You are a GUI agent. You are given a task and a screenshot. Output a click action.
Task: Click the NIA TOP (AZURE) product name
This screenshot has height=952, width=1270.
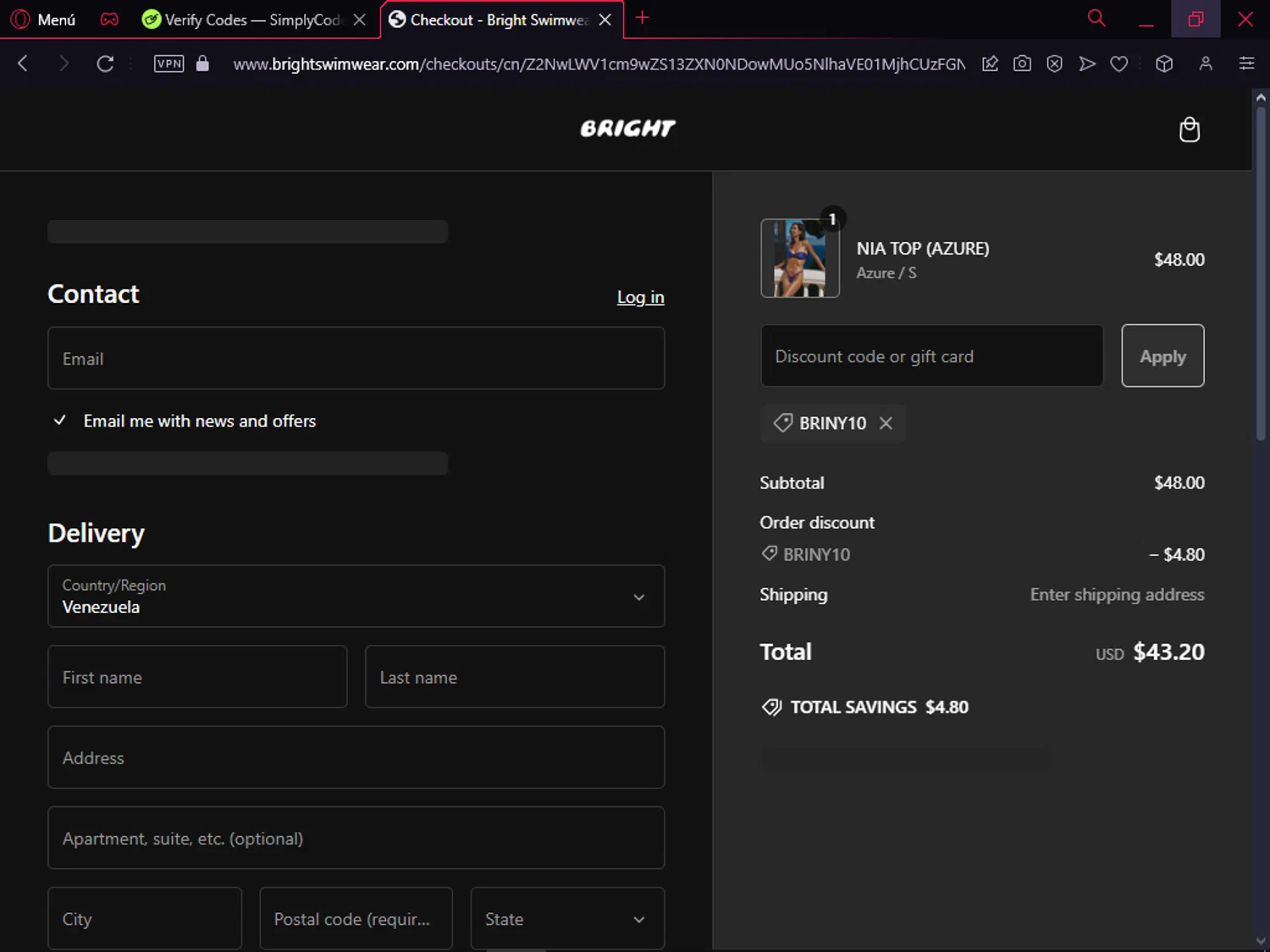(x=922, y=248)
